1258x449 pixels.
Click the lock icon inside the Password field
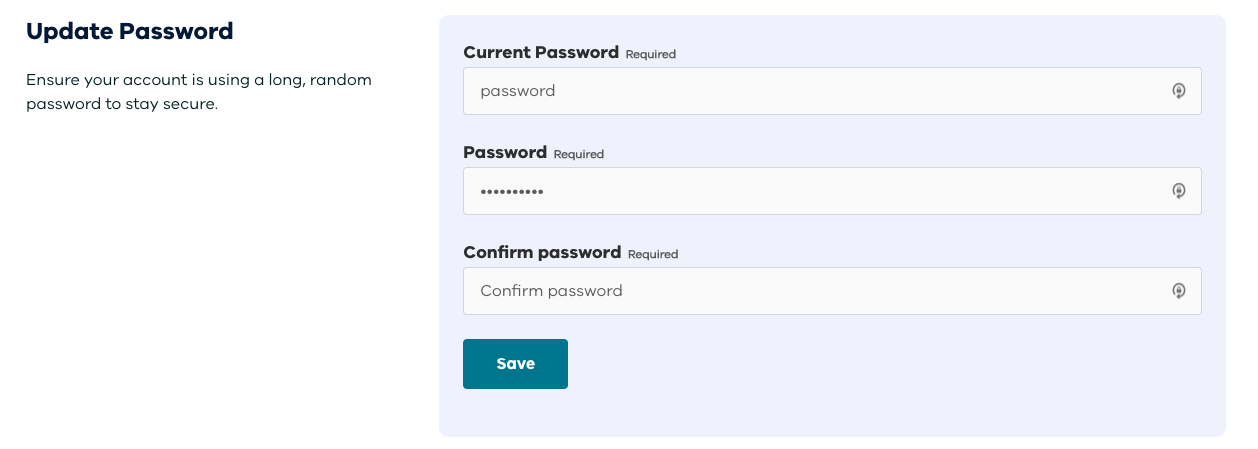tap(1179, 191)
